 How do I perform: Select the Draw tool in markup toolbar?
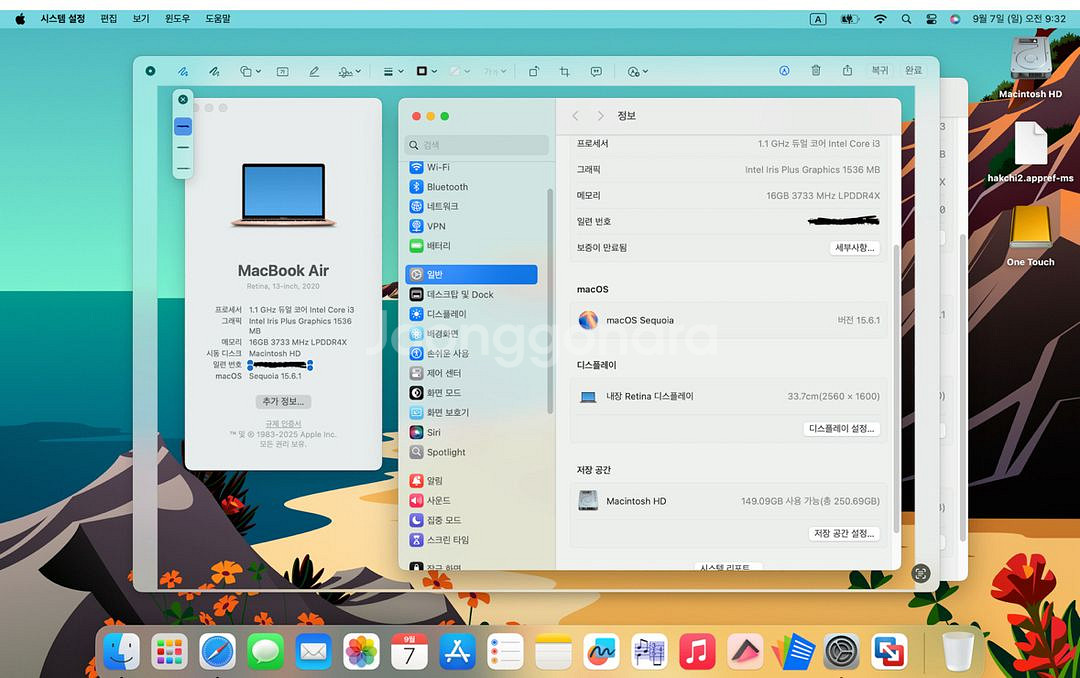(x=214, y=72)
